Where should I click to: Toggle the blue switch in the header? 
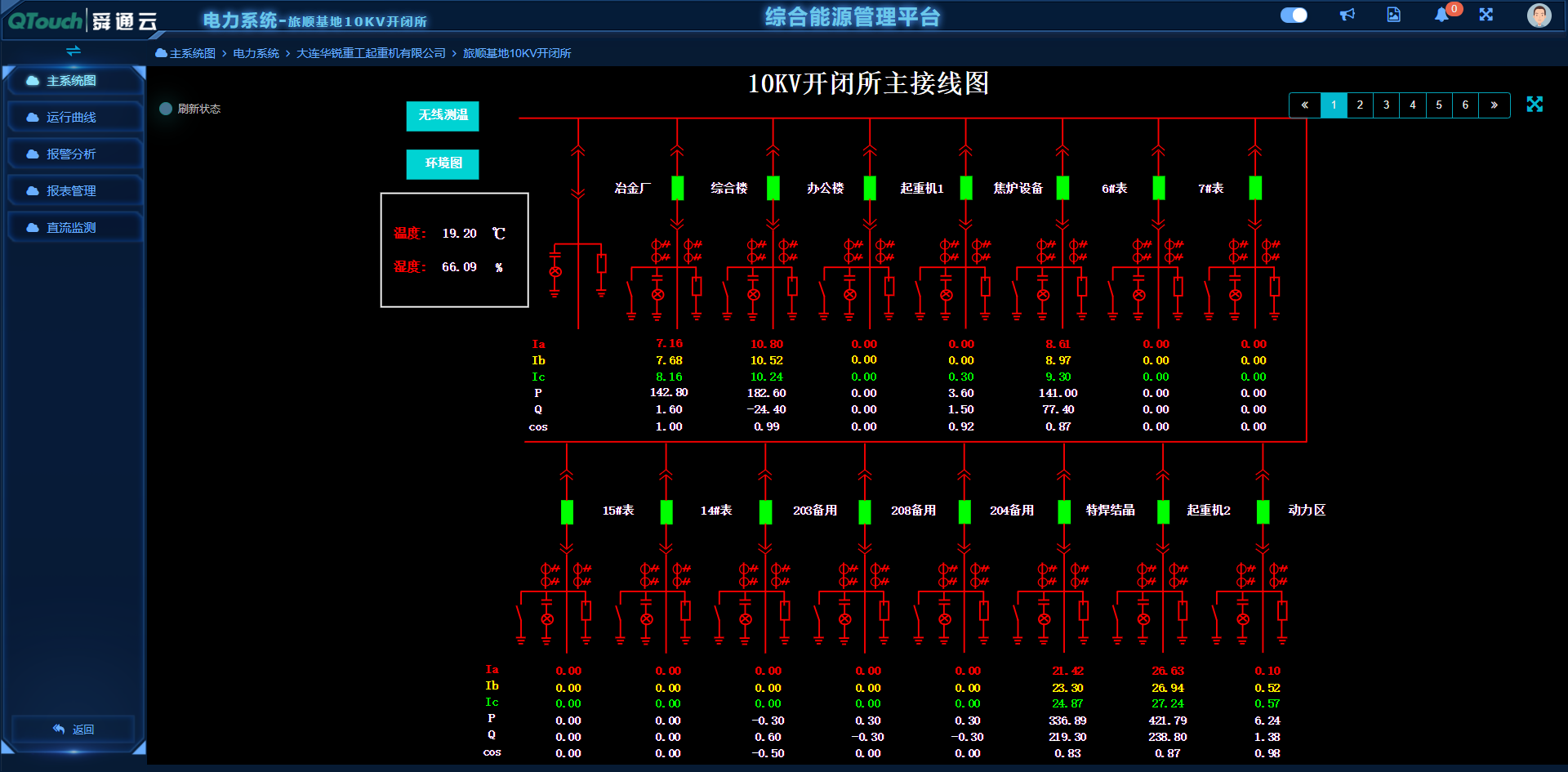coord(1294,15)
